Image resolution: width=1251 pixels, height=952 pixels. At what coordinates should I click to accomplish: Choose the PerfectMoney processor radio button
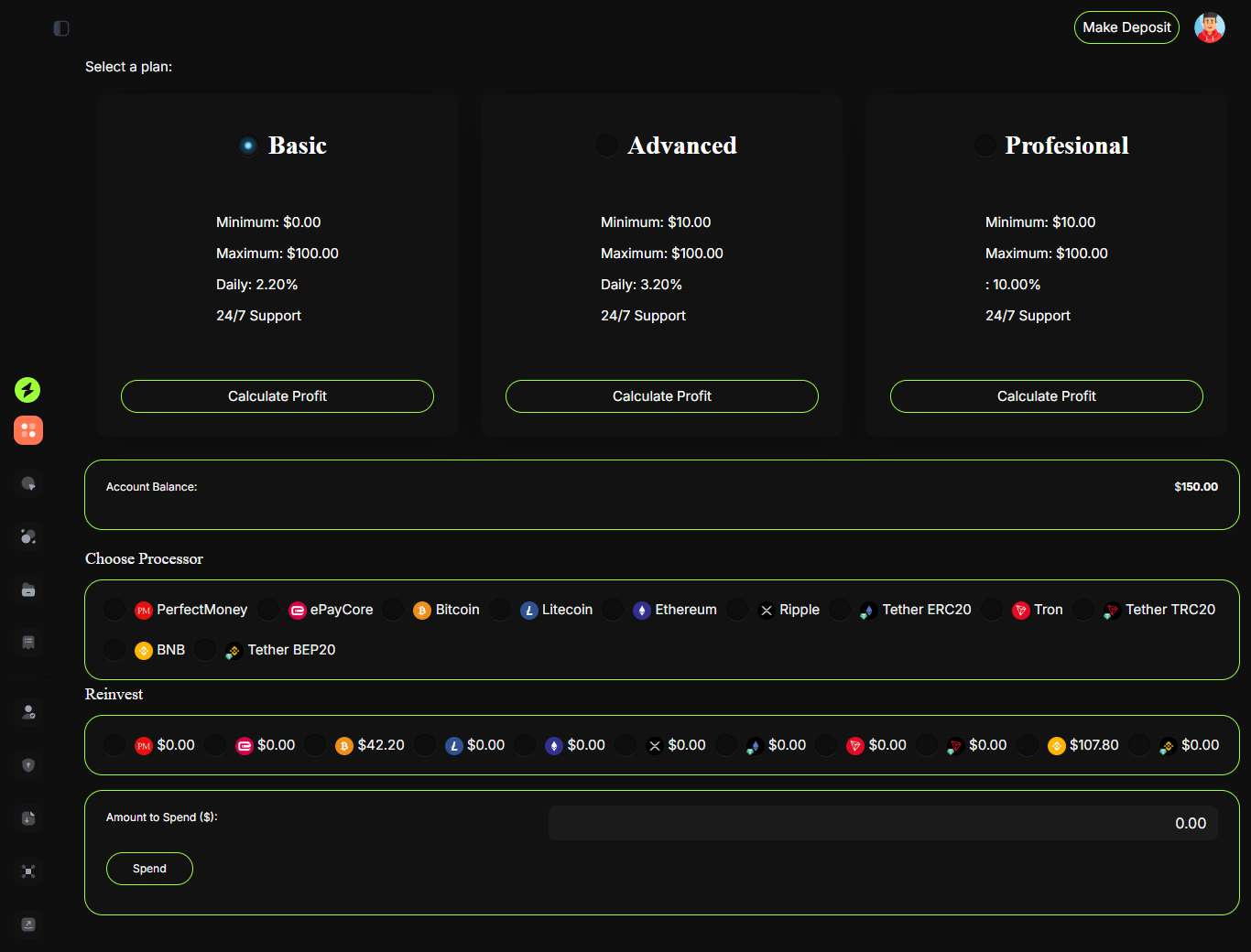click(114, 610)
